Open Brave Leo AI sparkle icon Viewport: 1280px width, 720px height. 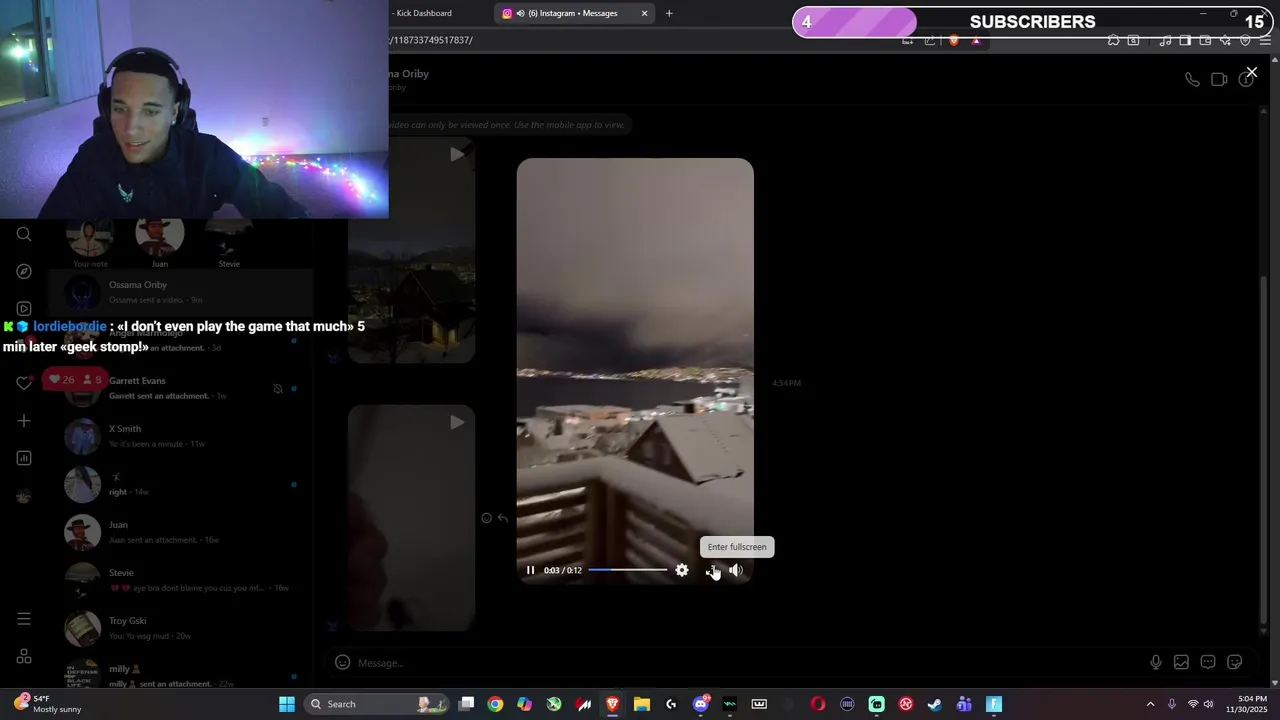coord(1227,40)
